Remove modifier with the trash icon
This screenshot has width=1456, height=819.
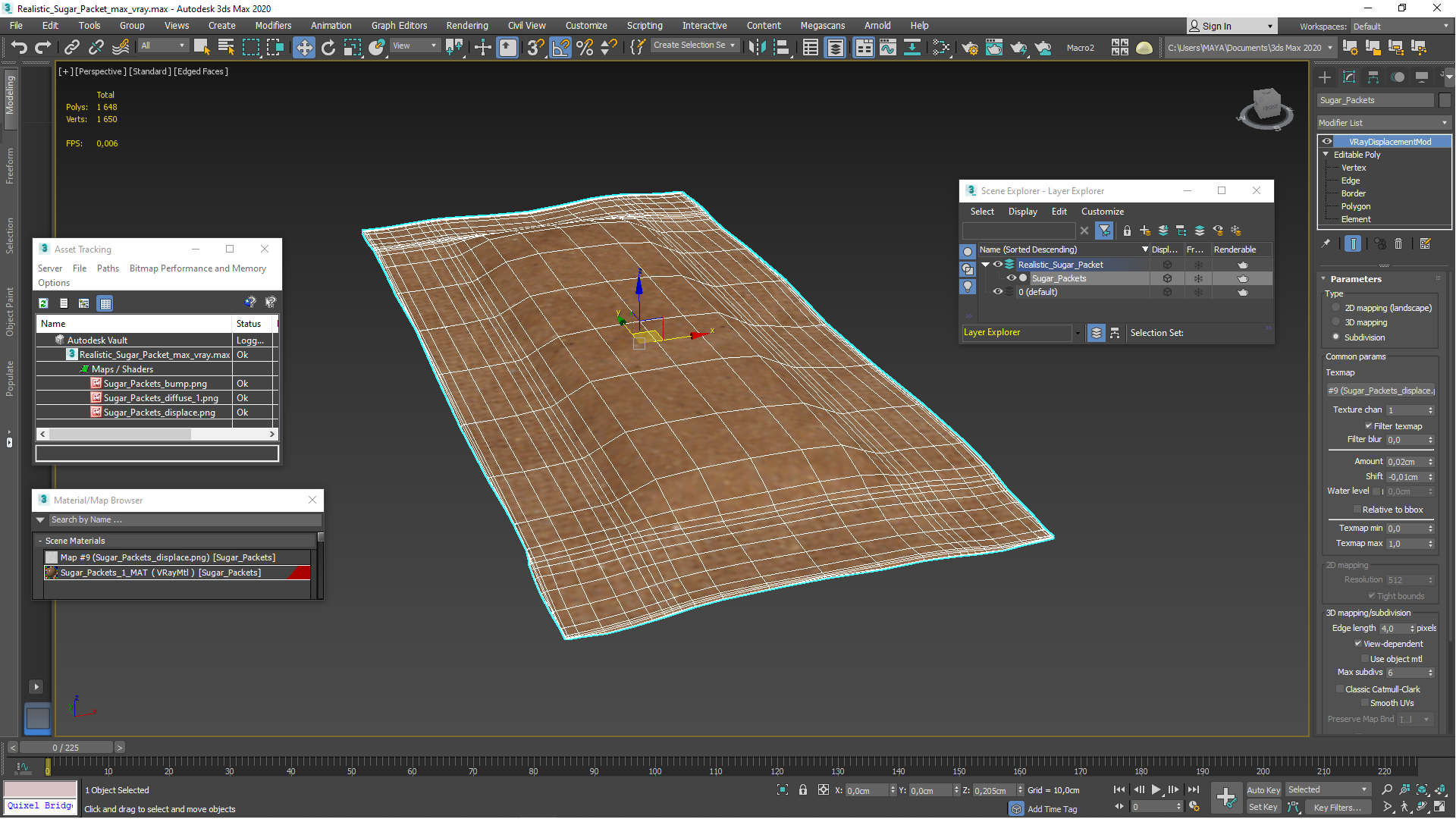1398,243
